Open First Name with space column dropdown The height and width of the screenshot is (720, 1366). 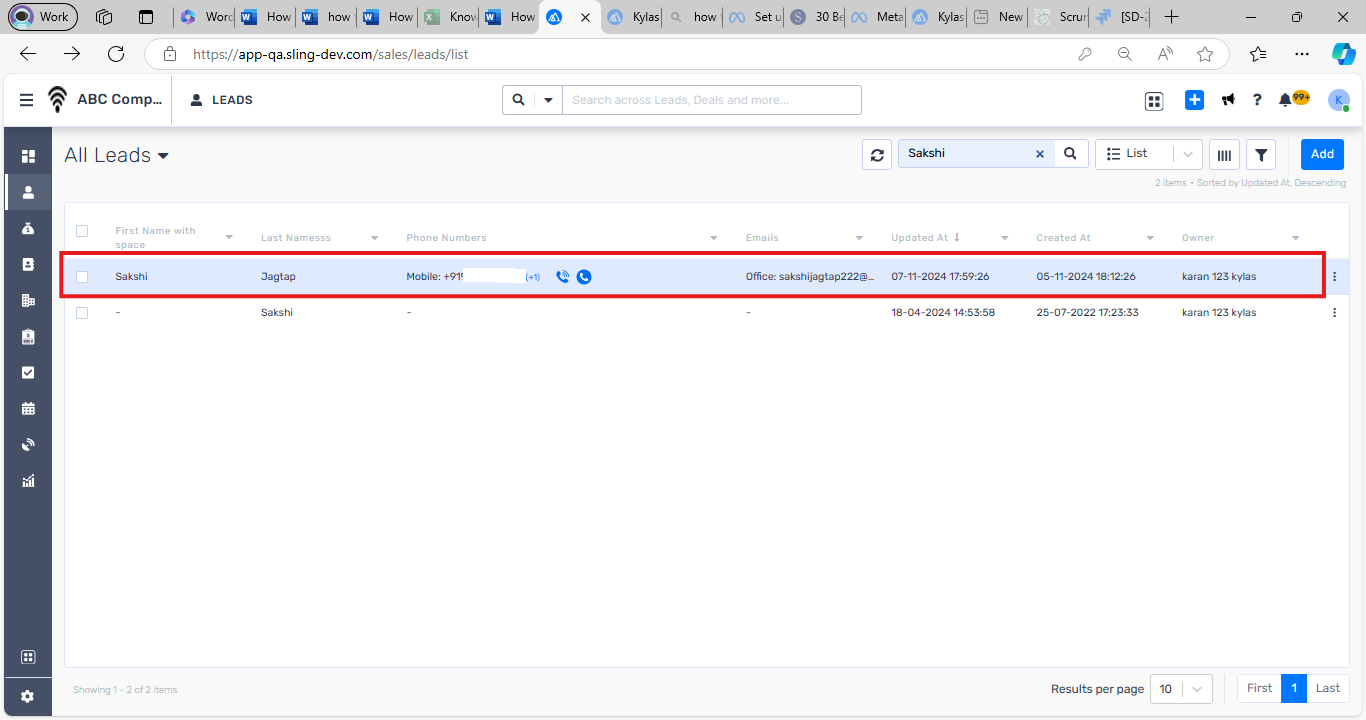click(229, 238)
